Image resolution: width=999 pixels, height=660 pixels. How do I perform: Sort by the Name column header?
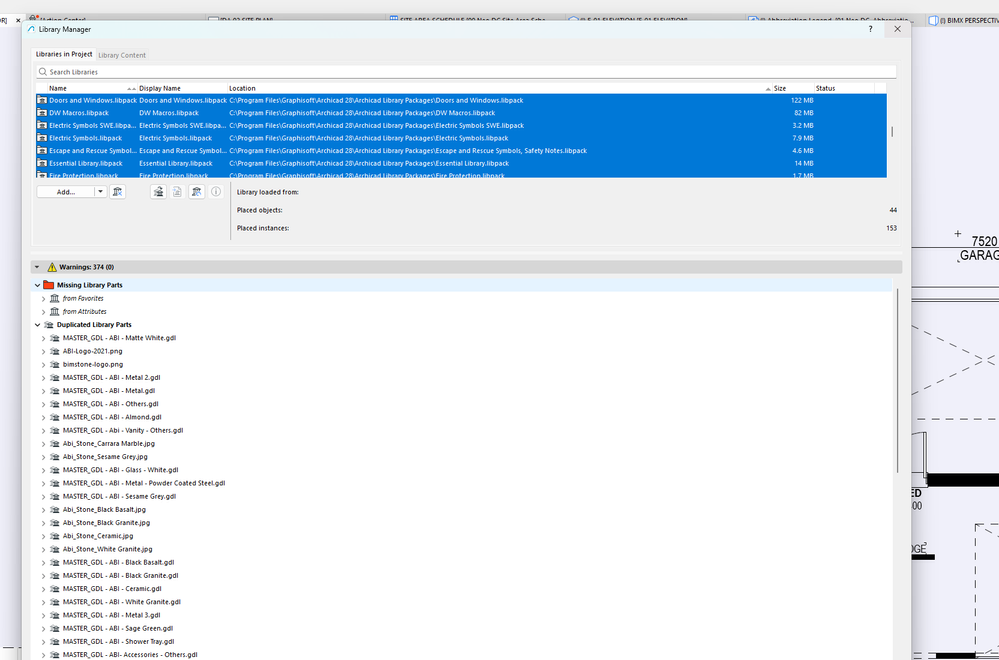pos(93,89)
